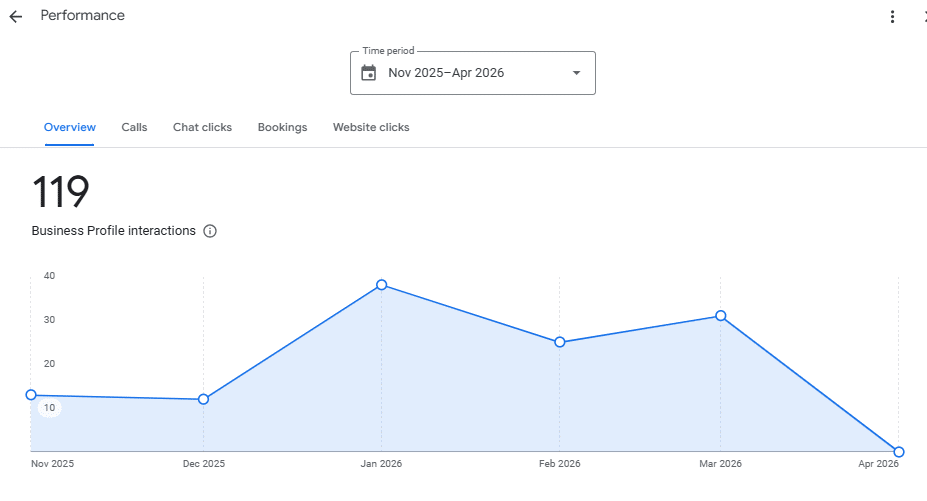927x501 pixels.
Task: Click the Jan 2026 peak data point
Action: tap(382, 285)
